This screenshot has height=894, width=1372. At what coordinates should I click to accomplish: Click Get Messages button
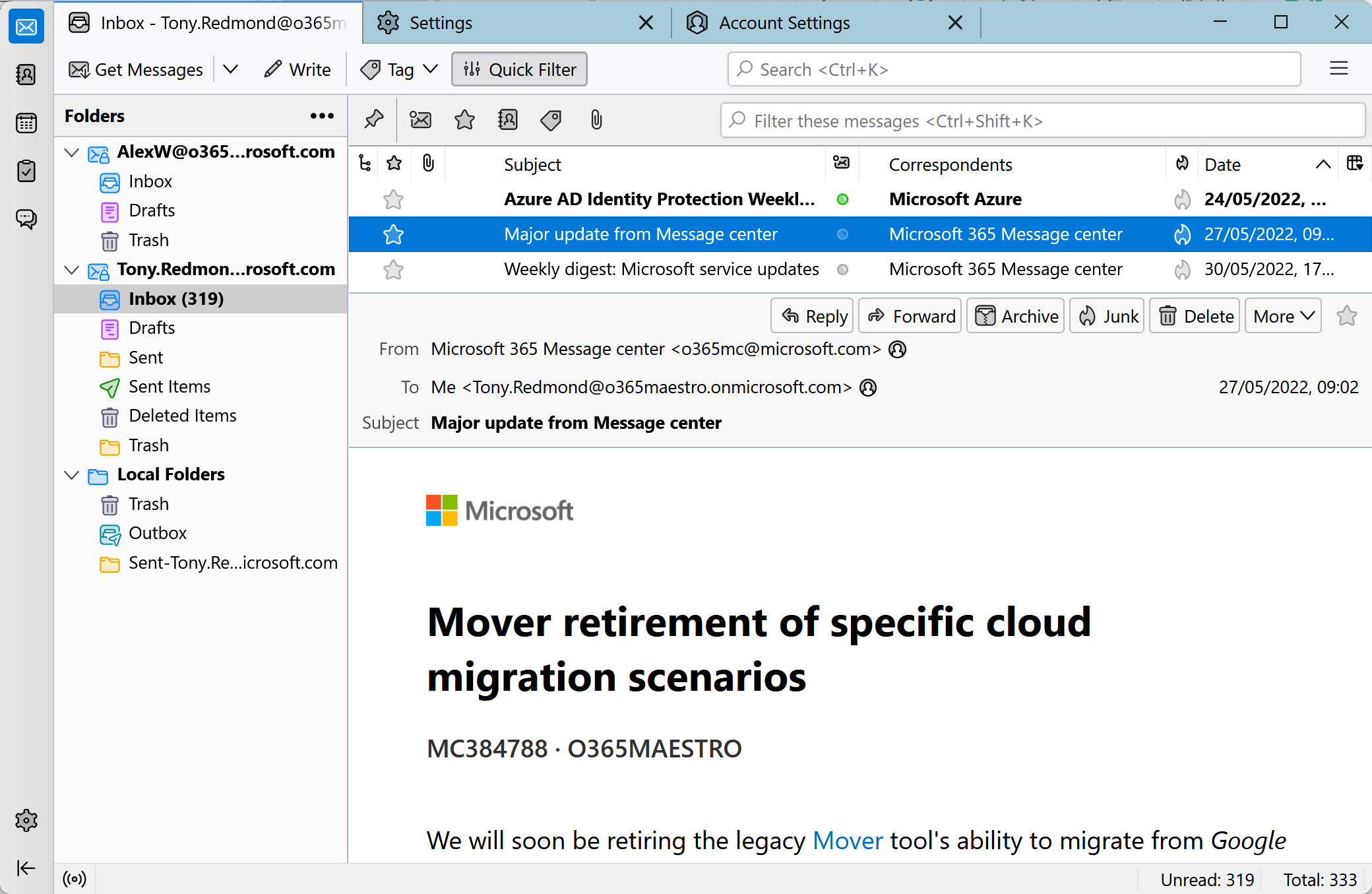click(x=137, y=69)
